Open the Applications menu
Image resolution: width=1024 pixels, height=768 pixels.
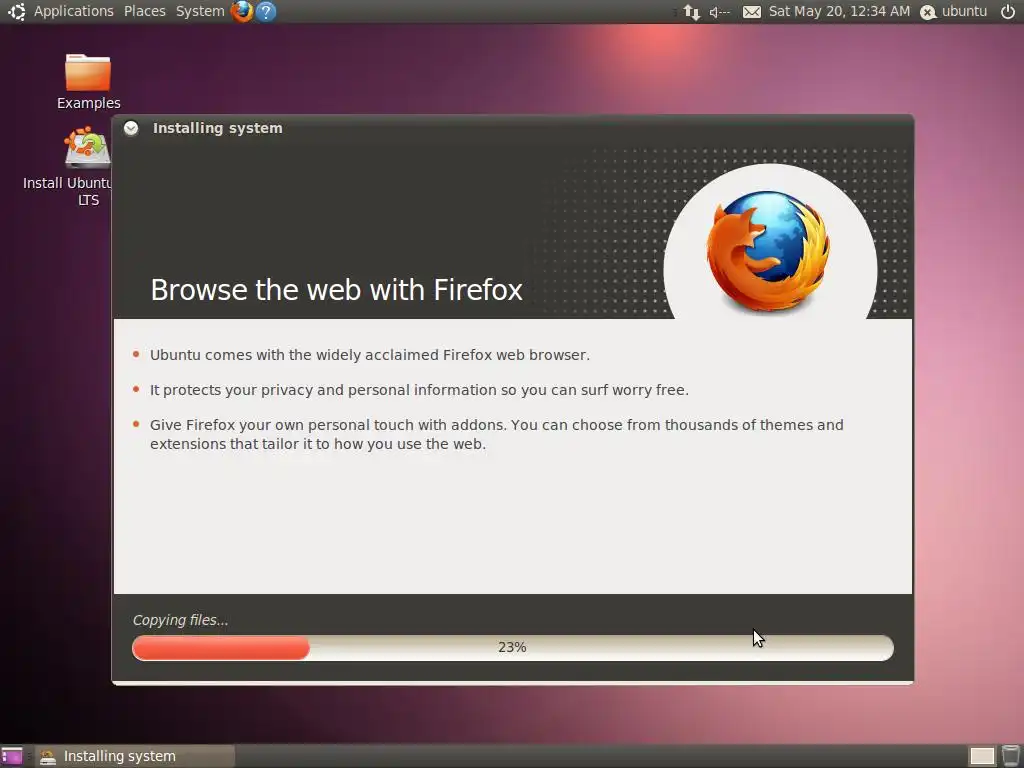pos(73,11)
